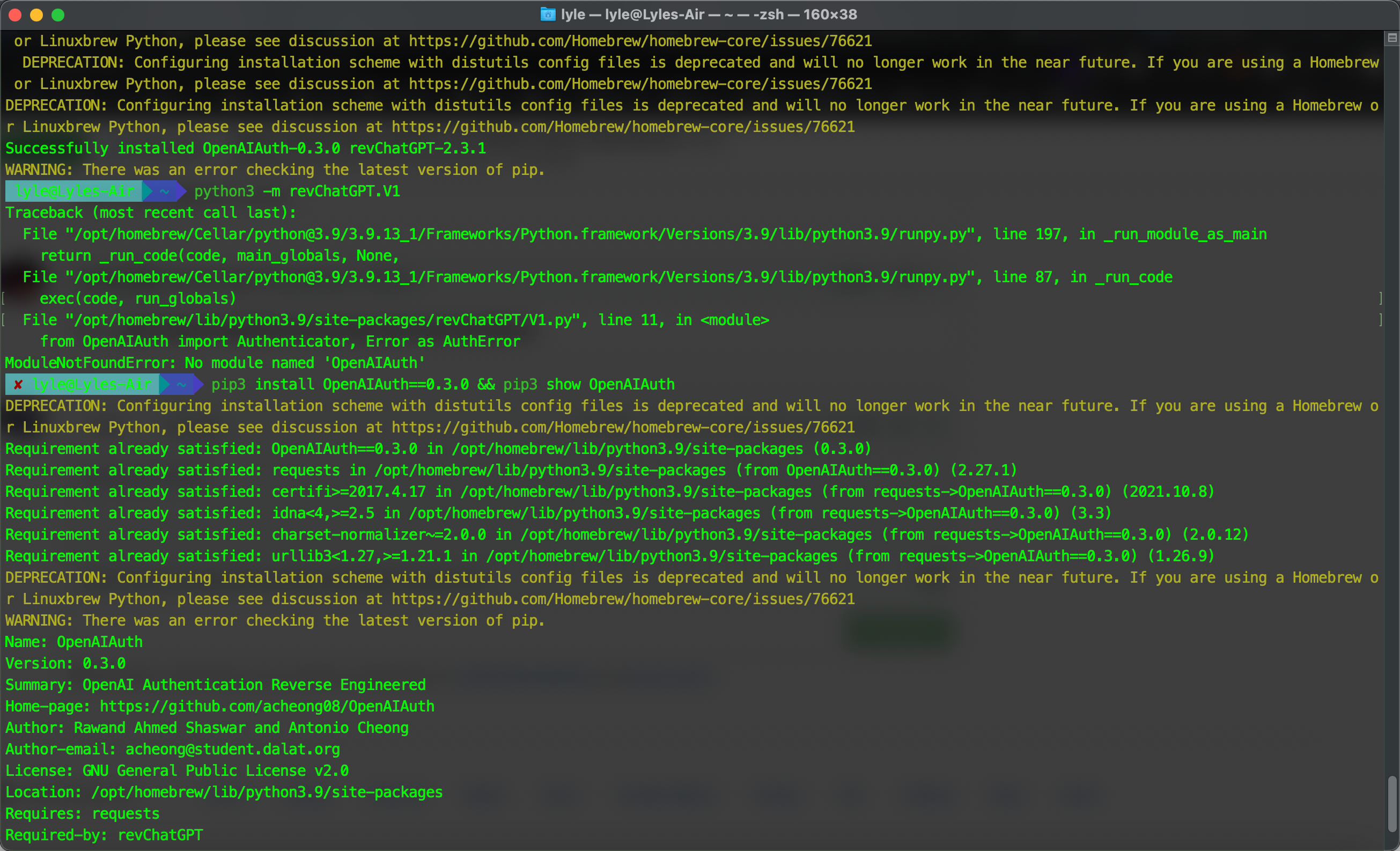Click the split-pane indicator icon at top right
The image size is (1400, 851).
(x=1391, y=38)
